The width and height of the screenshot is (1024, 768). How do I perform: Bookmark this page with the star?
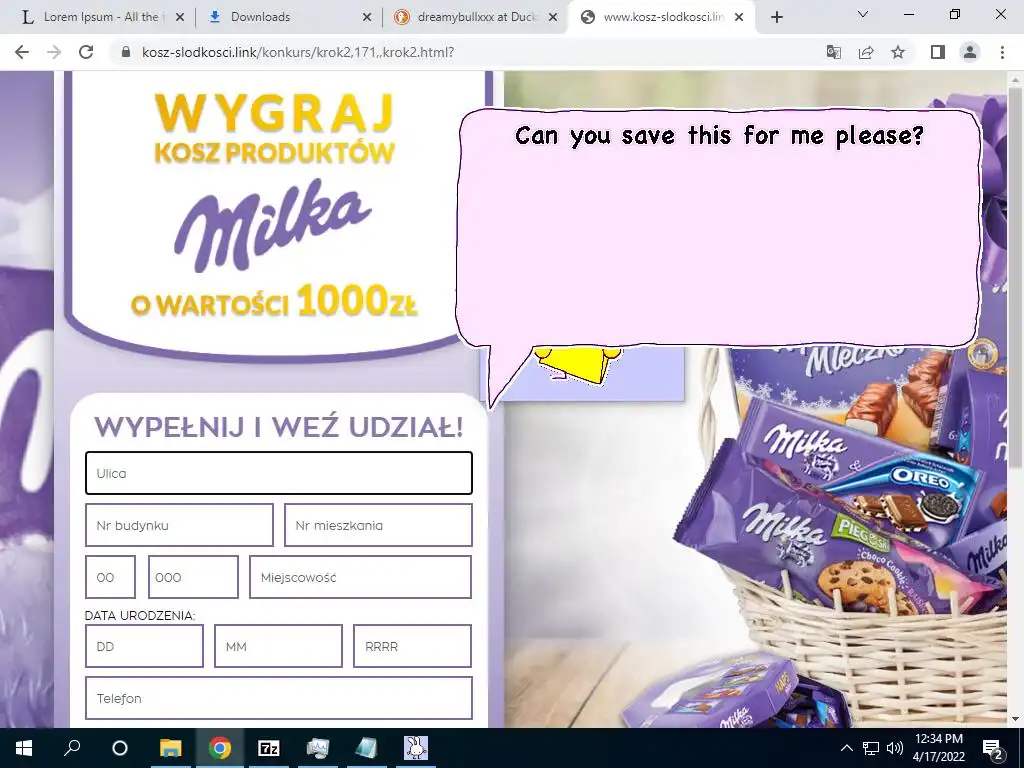click(898, 52)
